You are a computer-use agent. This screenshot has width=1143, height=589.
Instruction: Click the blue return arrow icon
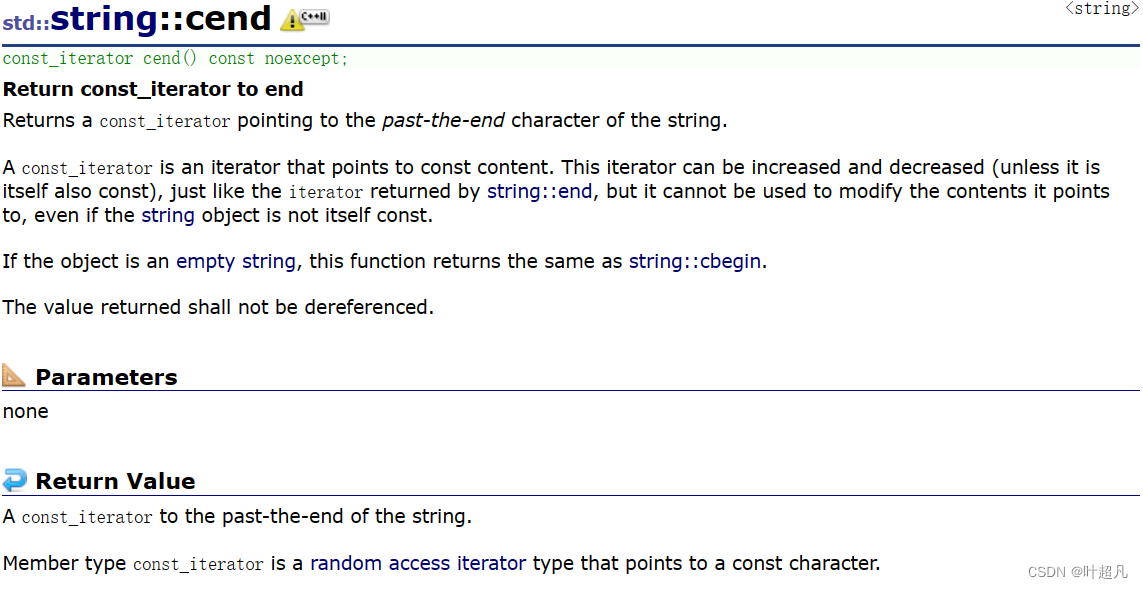coord(14,480)
